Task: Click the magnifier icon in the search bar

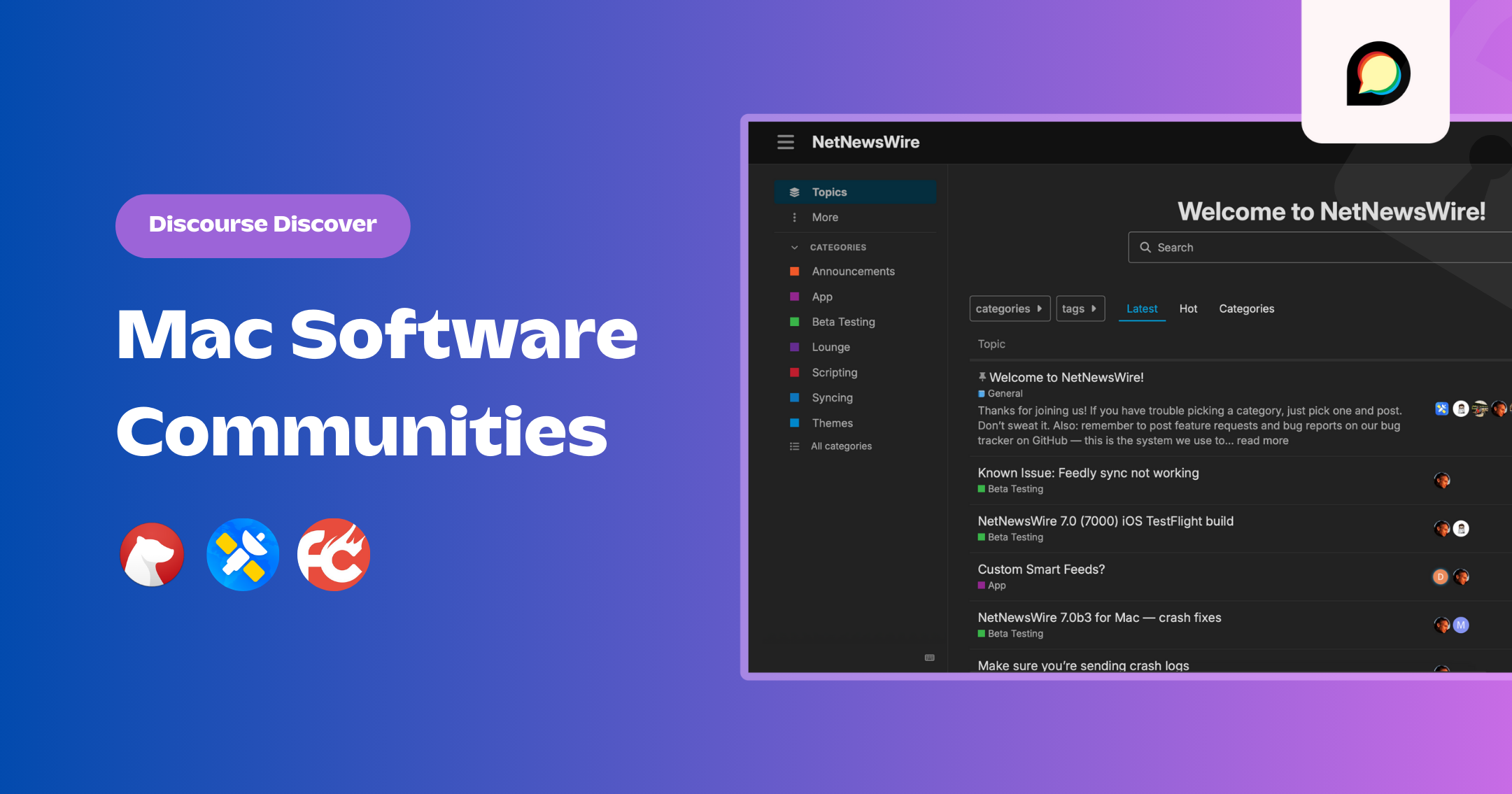Action: click(x=1145, y=247)
